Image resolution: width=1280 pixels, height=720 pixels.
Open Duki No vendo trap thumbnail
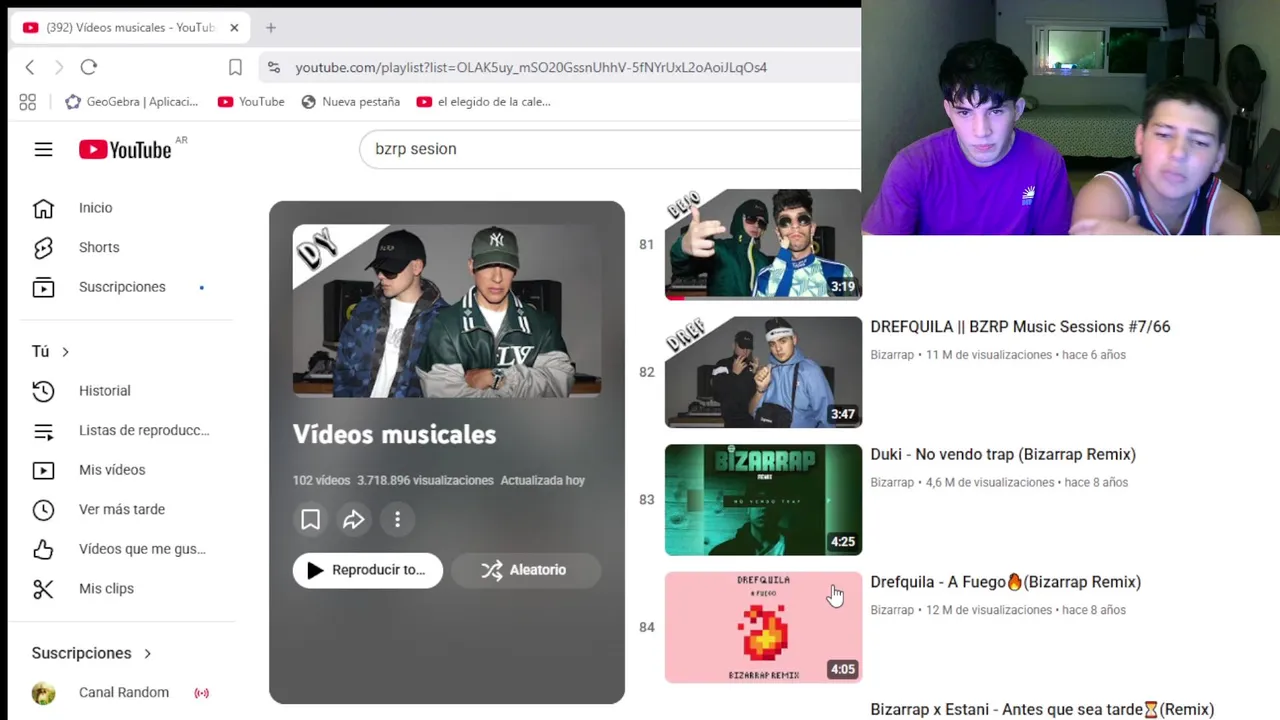coord(763,500)
